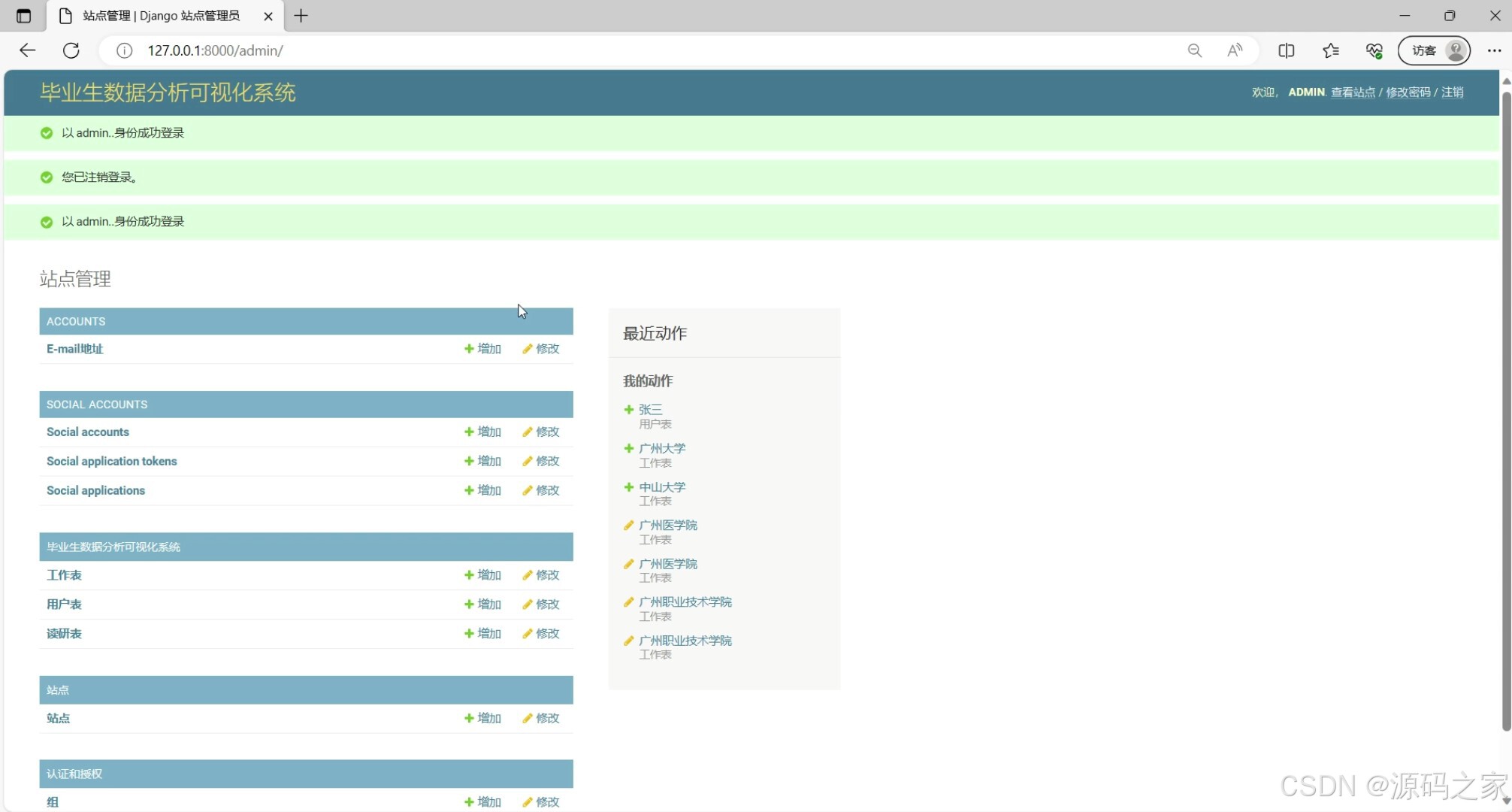This screenshot has height=812, width=1512.
Task: Click 修改 for Social applications
Action: click(x=541, y=490)
